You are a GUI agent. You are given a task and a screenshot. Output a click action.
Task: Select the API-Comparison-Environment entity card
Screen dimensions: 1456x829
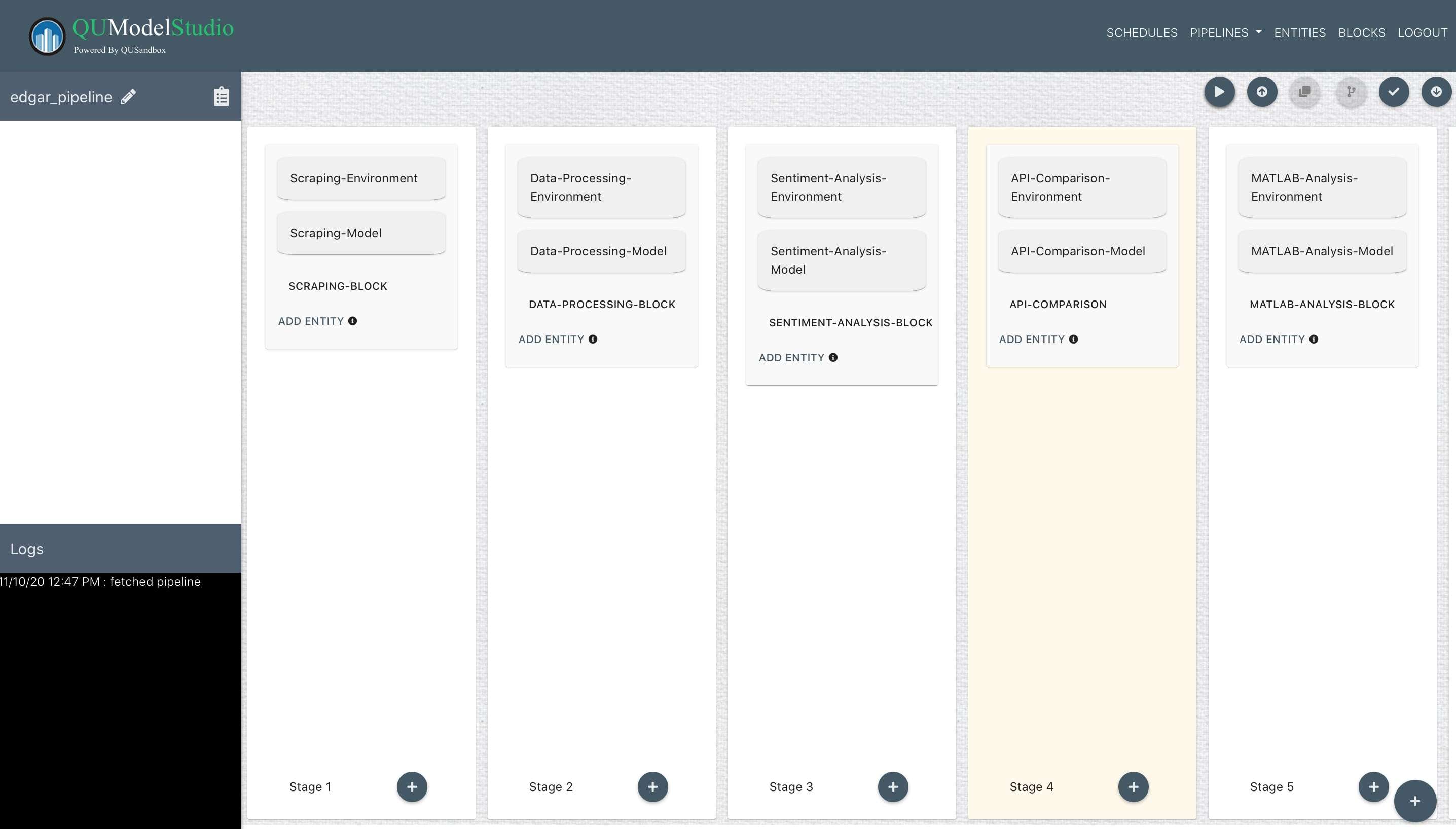pos(1082,187)
